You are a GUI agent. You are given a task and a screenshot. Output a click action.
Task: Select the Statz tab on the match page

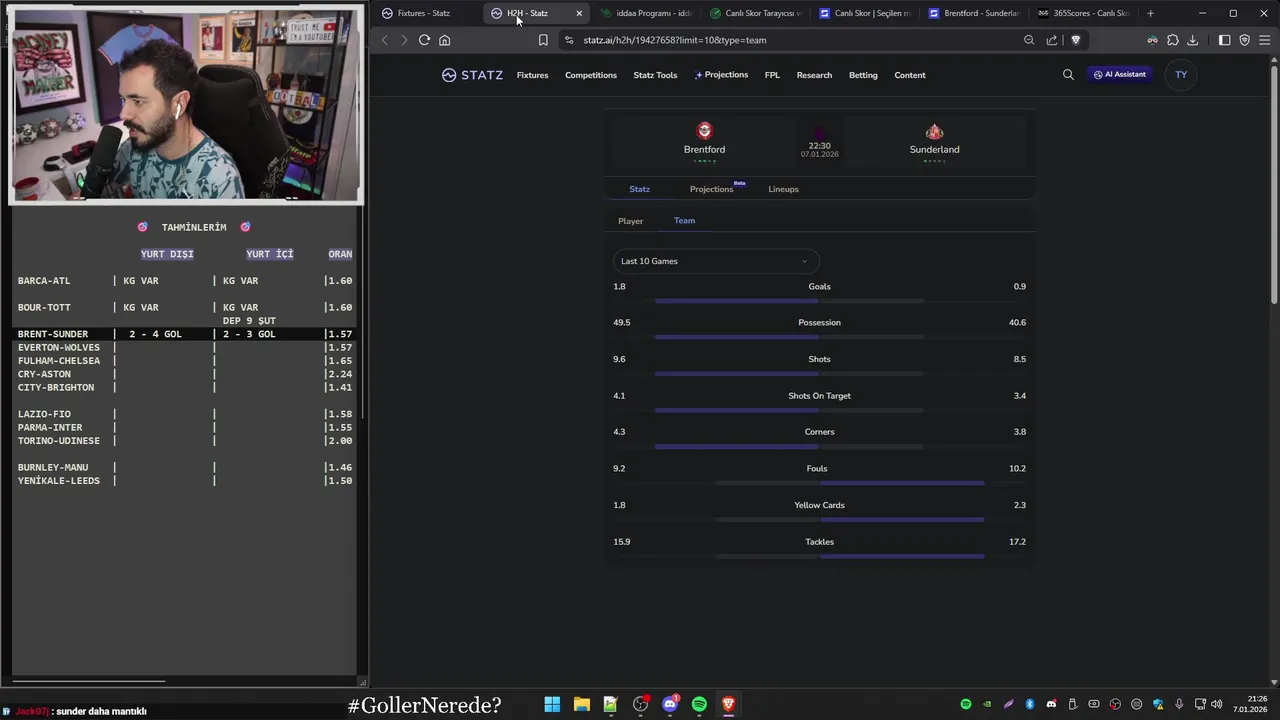pos(639,189)
